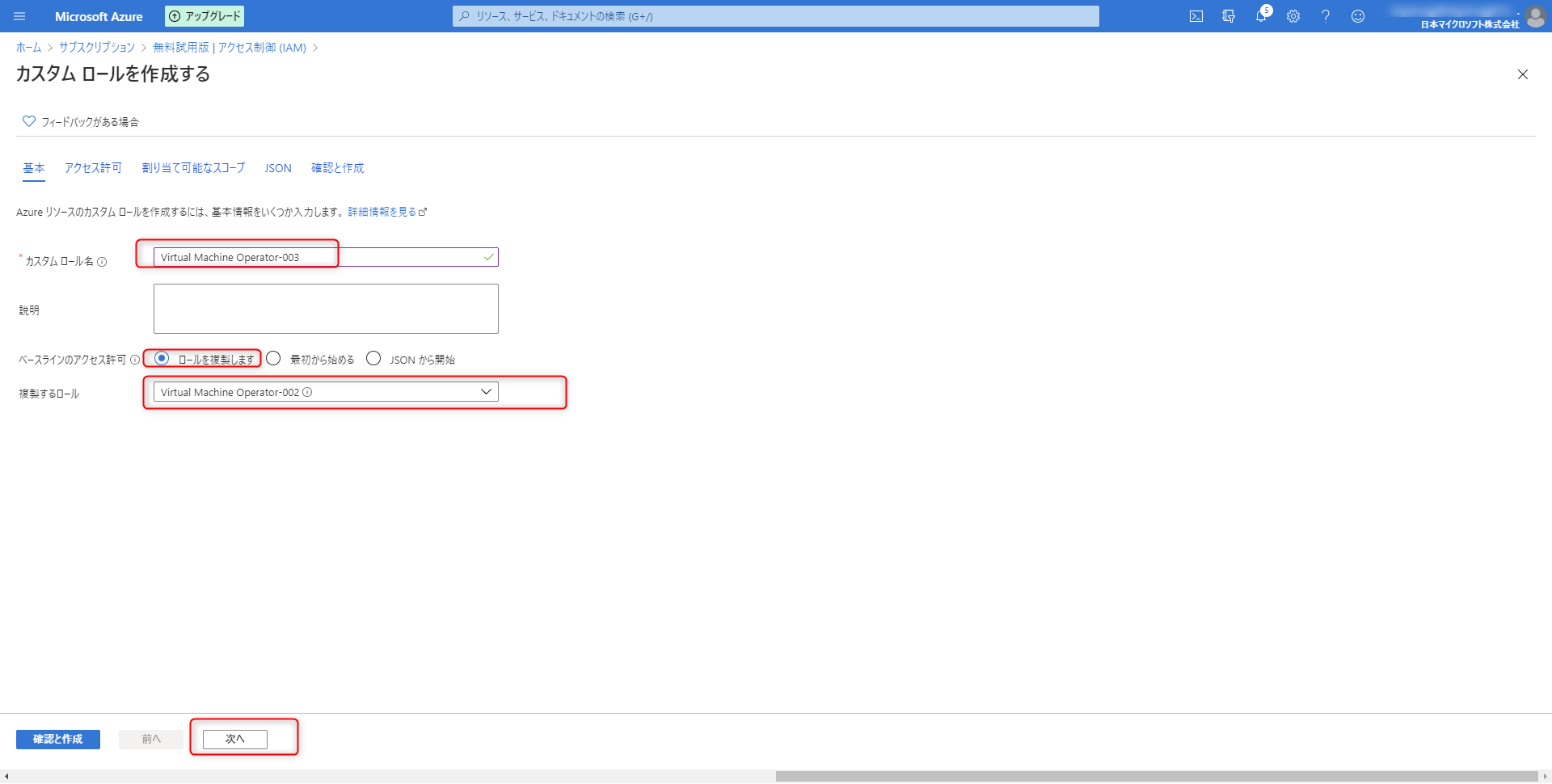The image size is (1552, 784).
Task: Click the top search box
Action: point(776,16)
